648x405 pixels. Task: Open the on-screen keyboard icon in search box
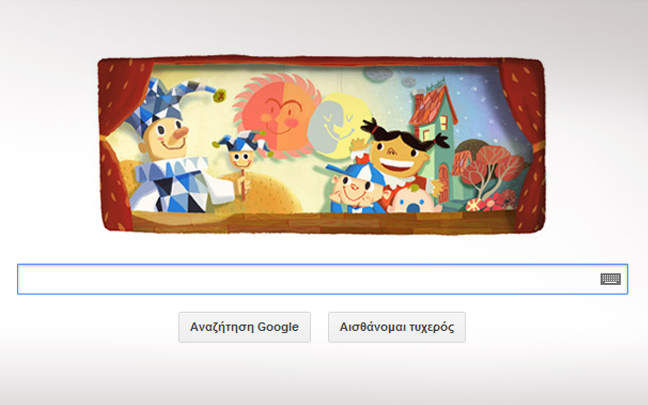pyautogui.click(x=610, y=279)
